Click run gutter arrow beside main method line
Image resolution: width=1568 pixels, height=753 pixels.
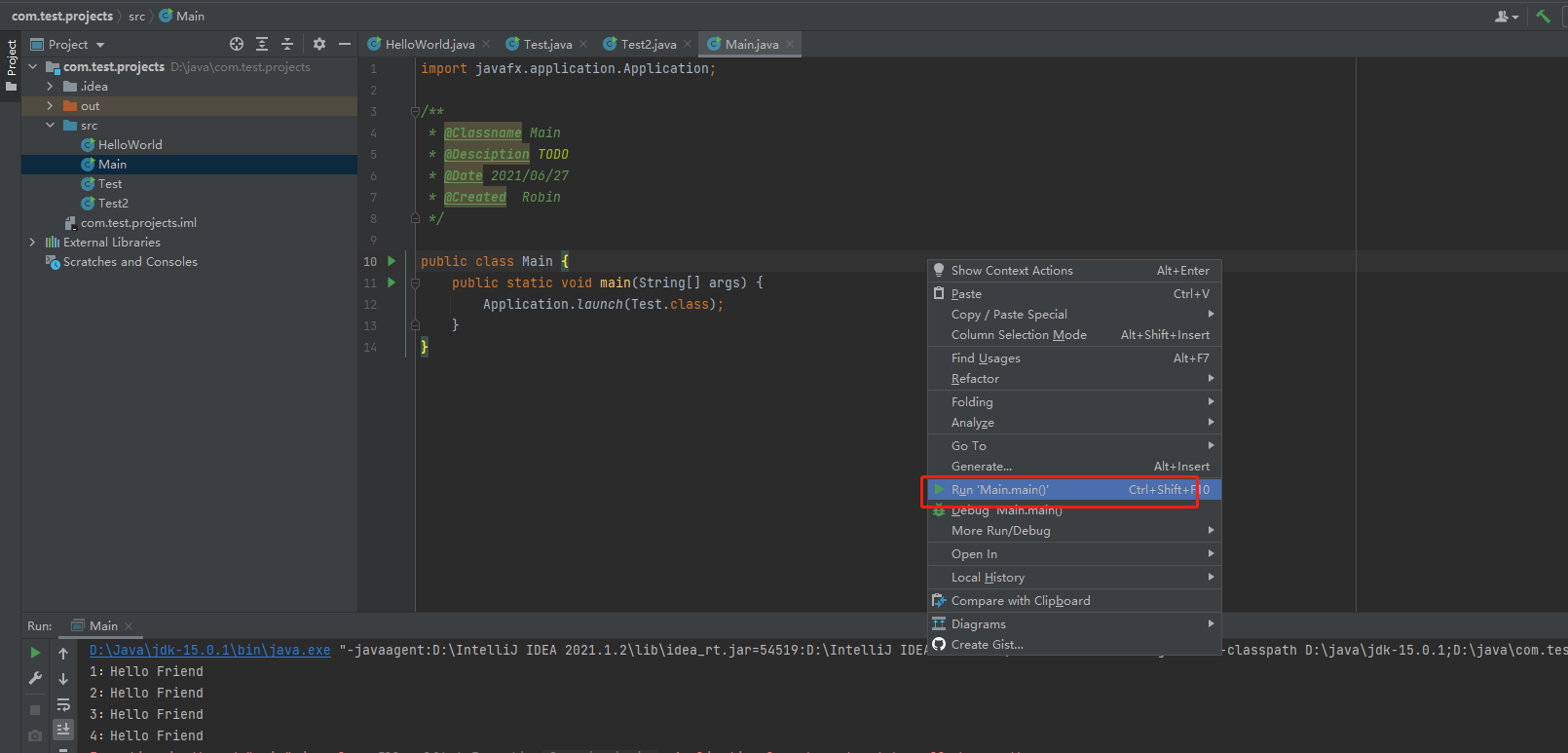pos(392,282)
